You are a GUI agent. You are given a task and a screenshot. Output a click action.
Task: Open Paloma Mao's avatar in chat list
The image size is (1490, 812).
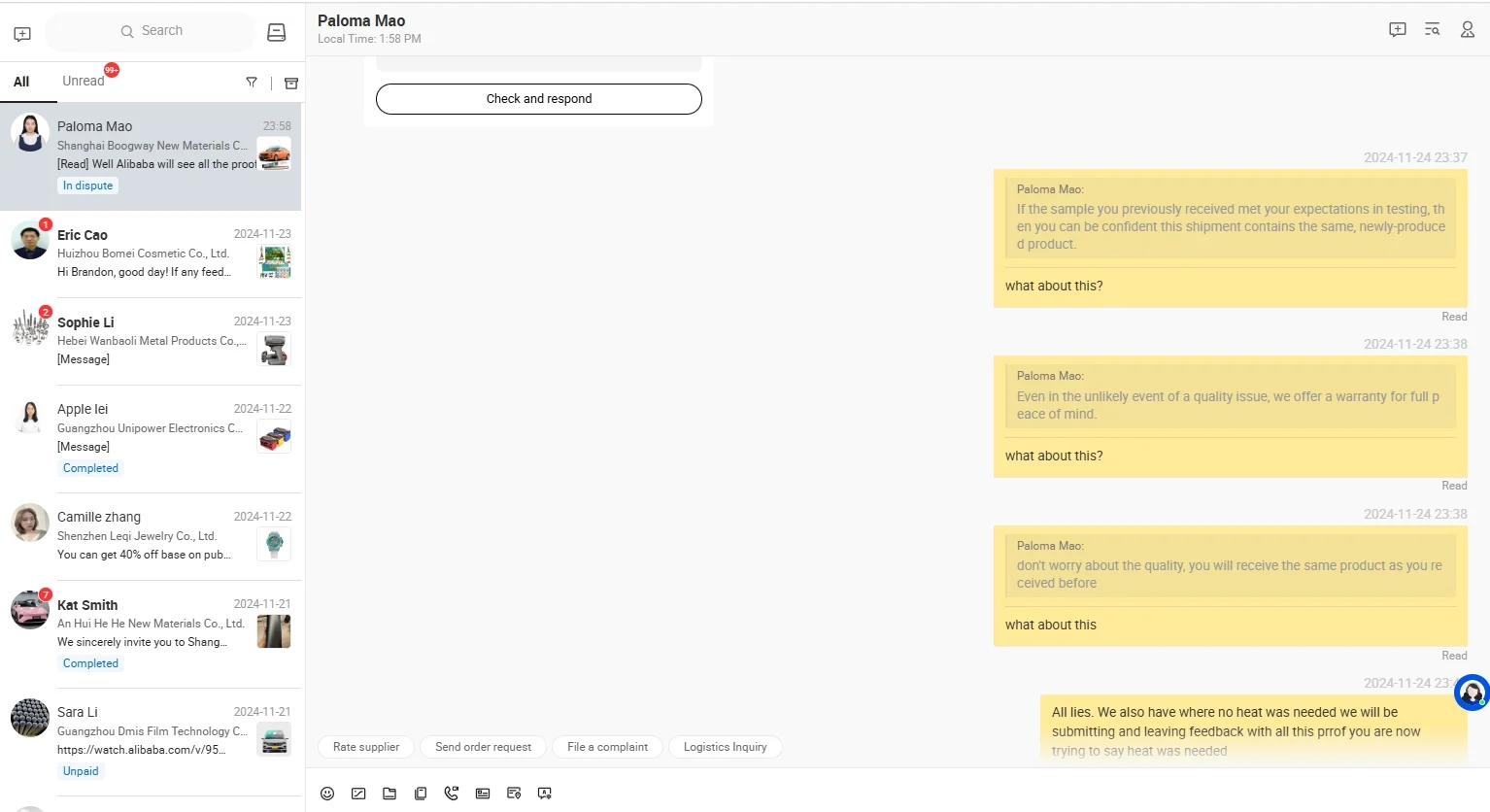30,133
